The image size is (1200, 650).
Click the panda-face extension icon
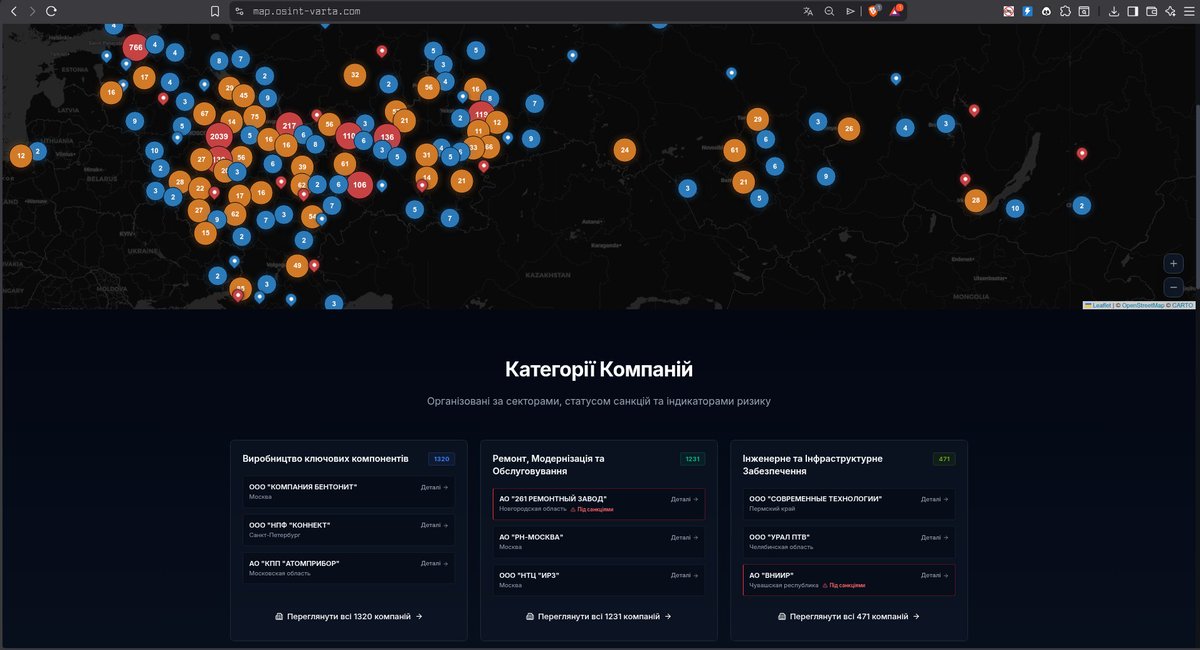1046,11
